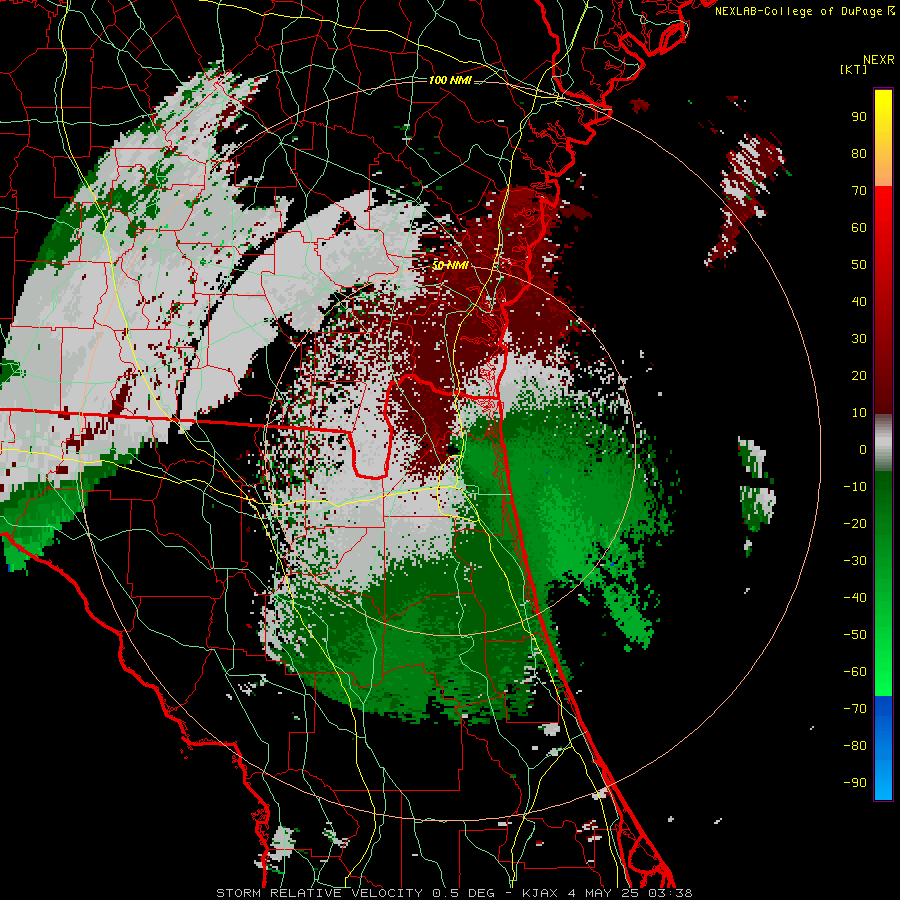Click the 50 NMI range ring label

point(450,265)
